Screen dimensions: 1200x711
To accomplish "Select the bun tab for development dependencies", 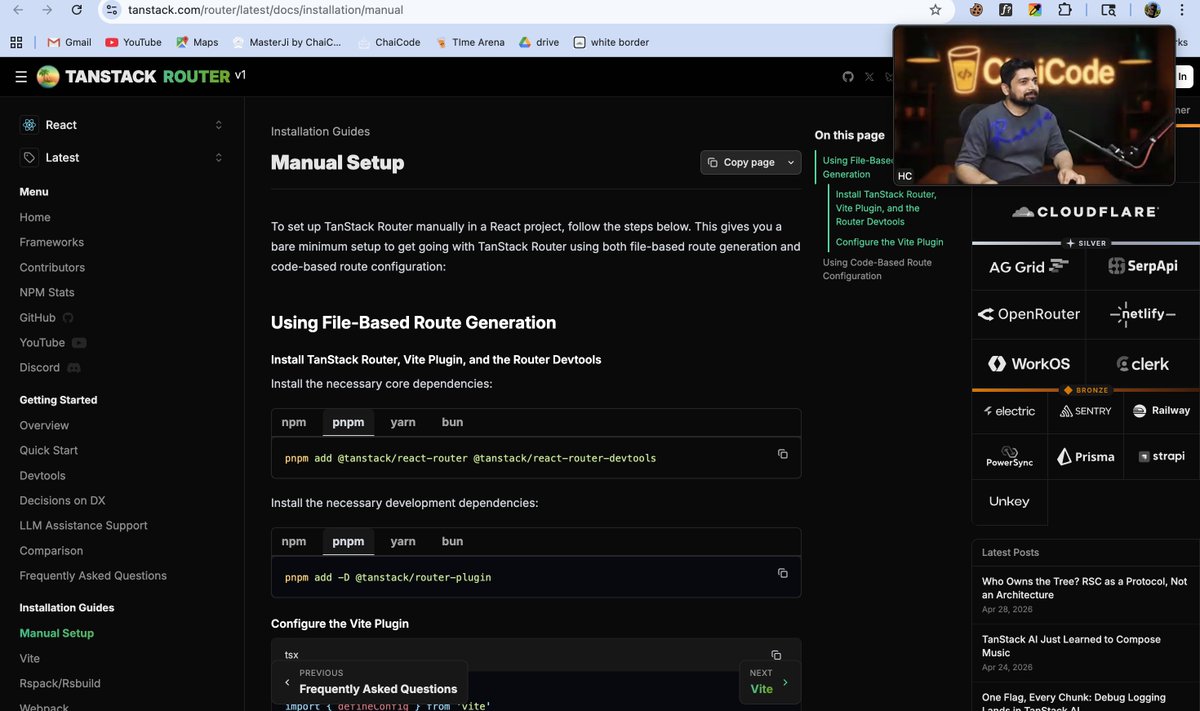I will 453,541.
